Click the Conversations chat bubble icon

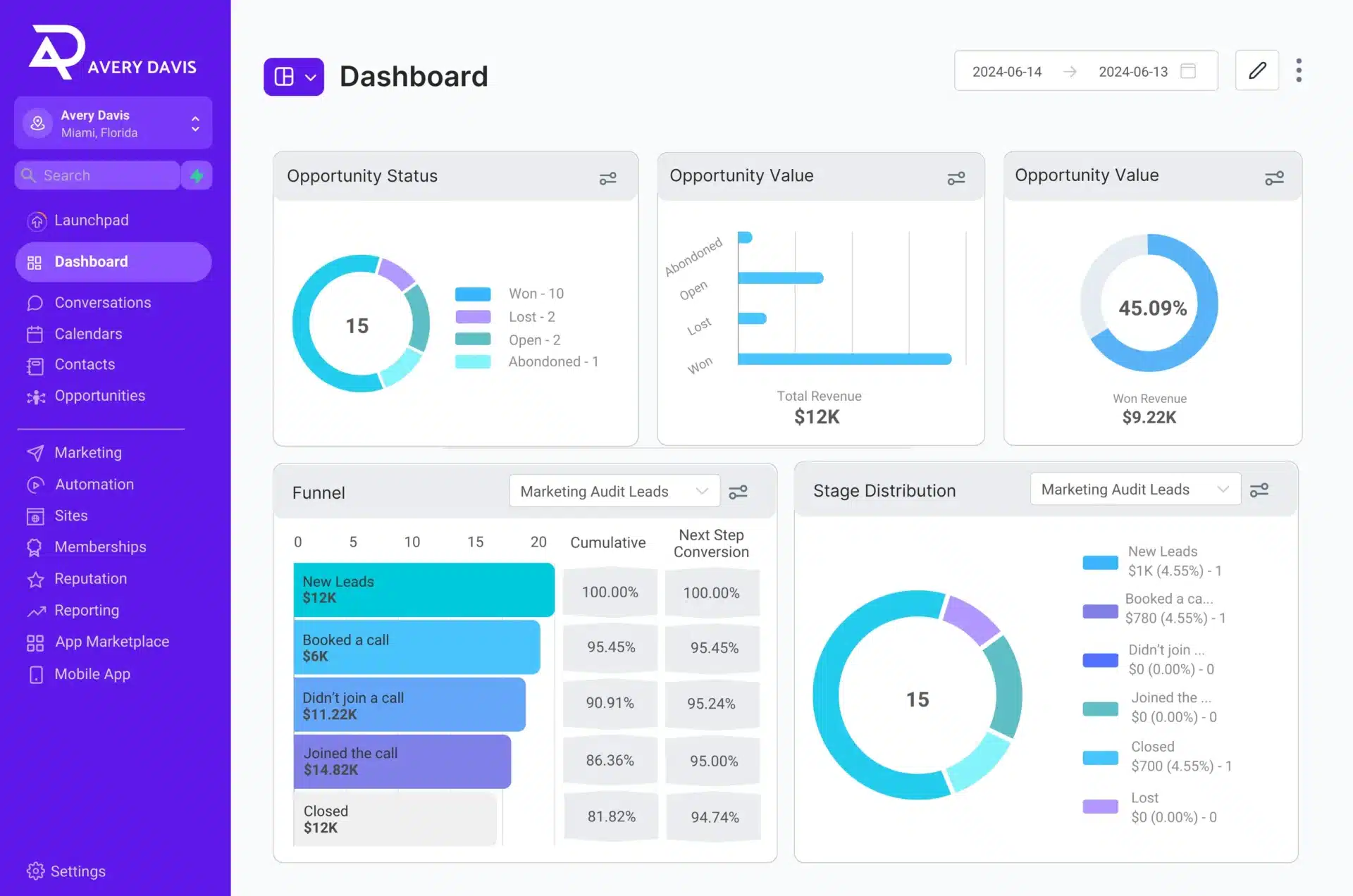[35, 303]
